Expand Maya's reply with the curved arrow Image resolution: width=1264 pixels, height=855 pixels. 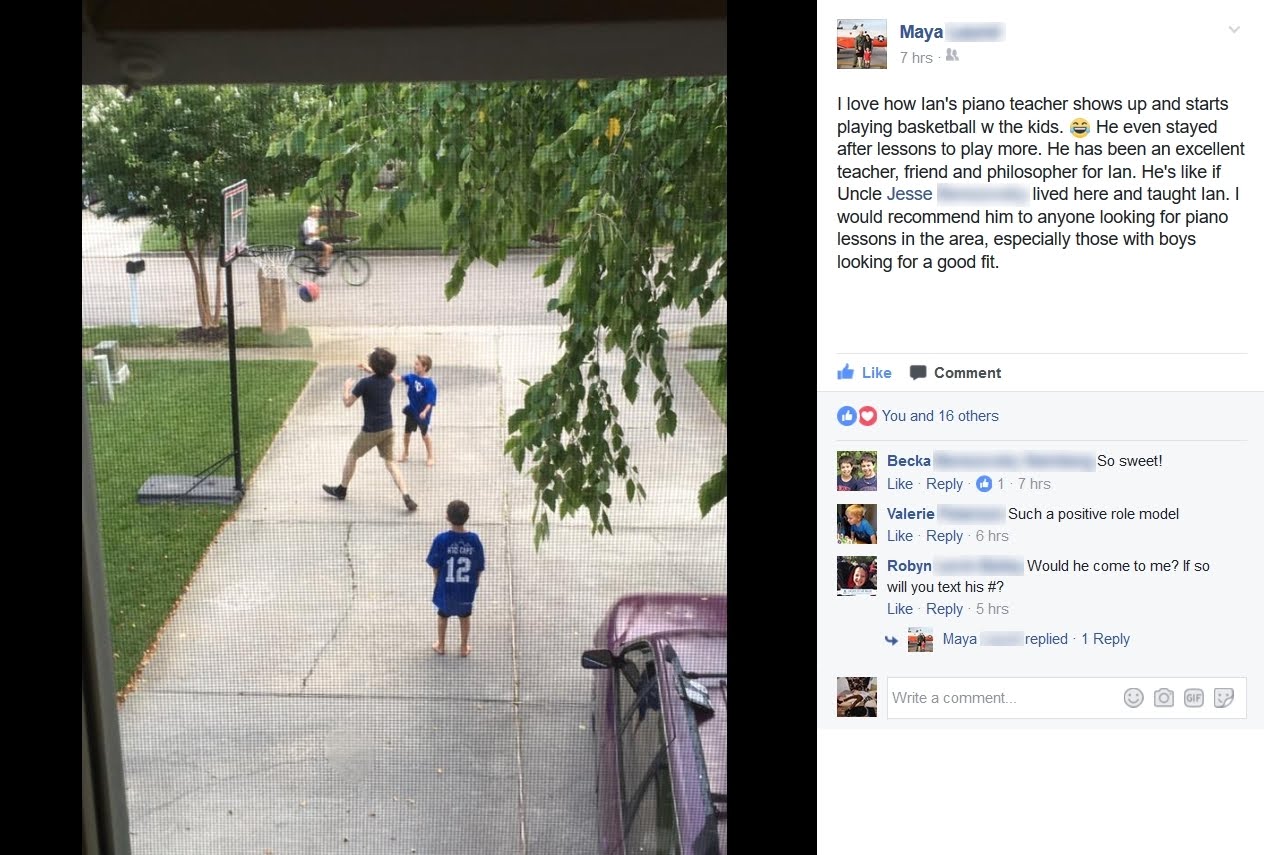click(891, 640)
